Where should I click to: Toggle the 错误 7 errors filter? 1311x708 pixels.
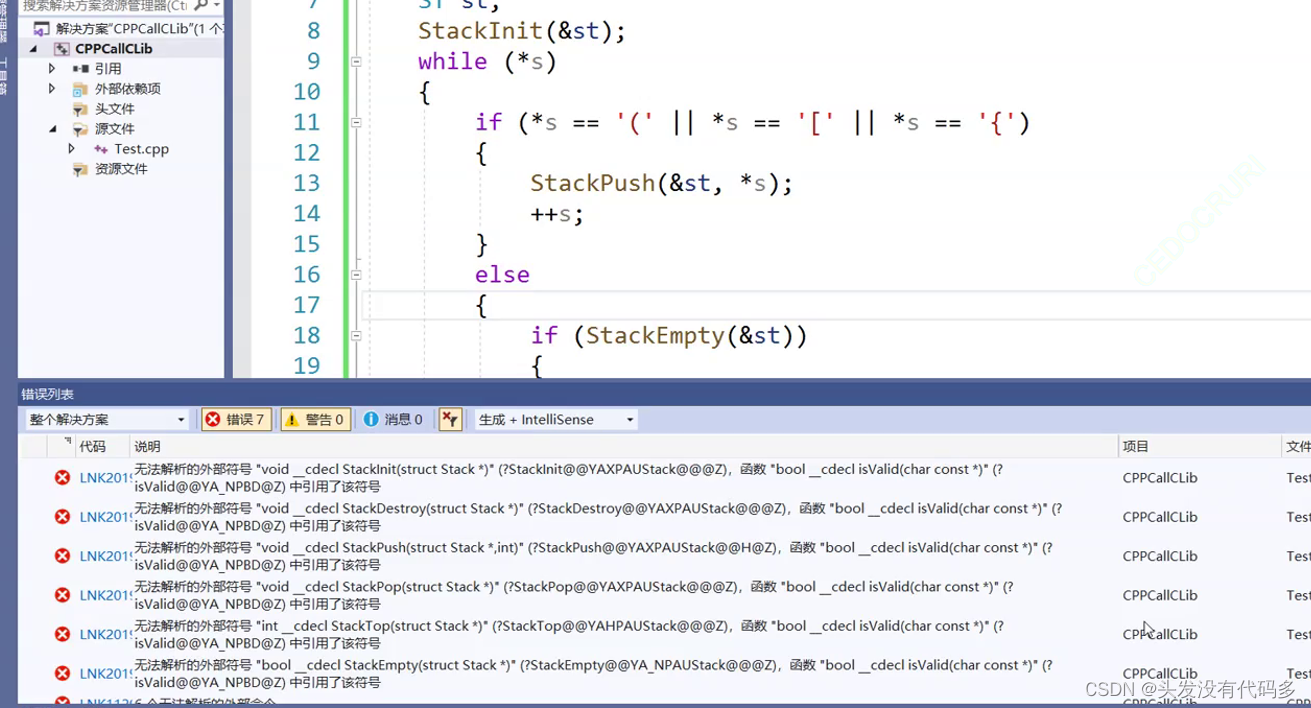tap(236, 420)
